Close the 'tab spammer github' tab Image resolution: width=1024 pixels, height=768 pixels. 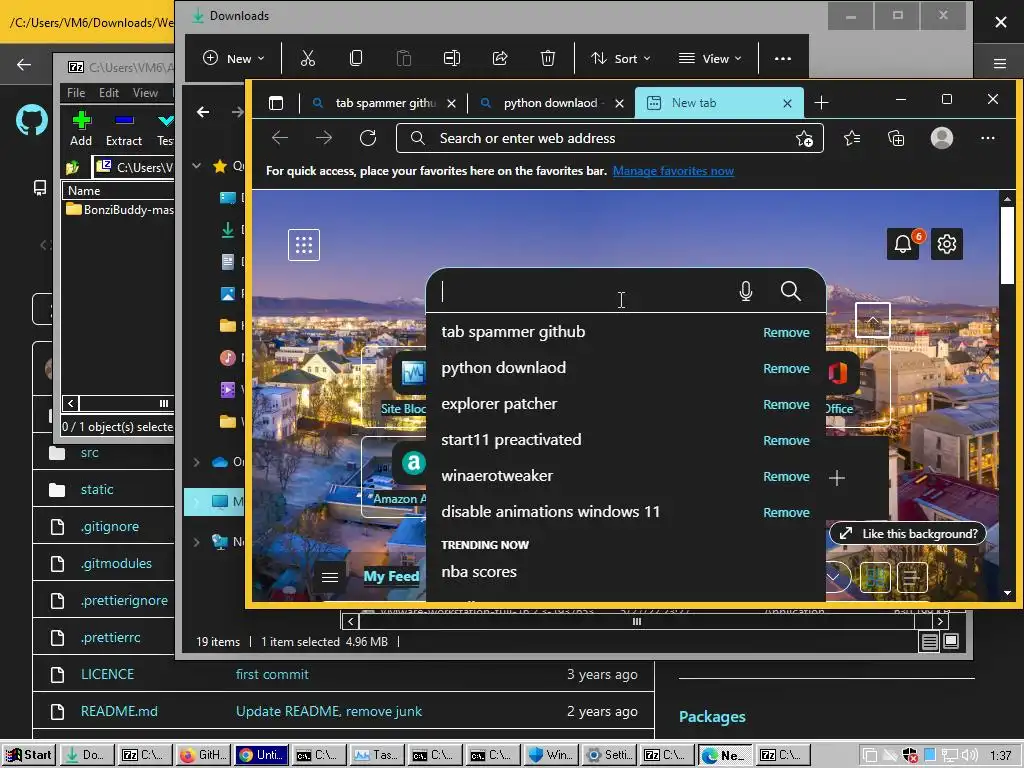[x=451, y=103]
